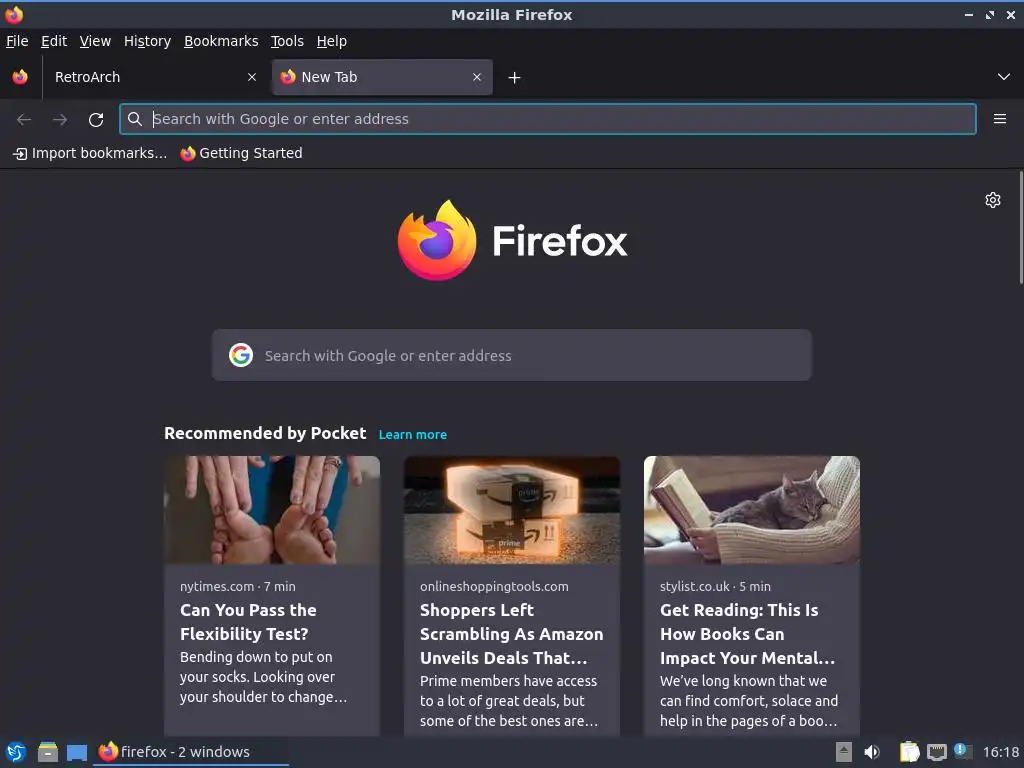Focus the top address bar field
Viewport: 1024px width, 768px height.
[547, 119]
